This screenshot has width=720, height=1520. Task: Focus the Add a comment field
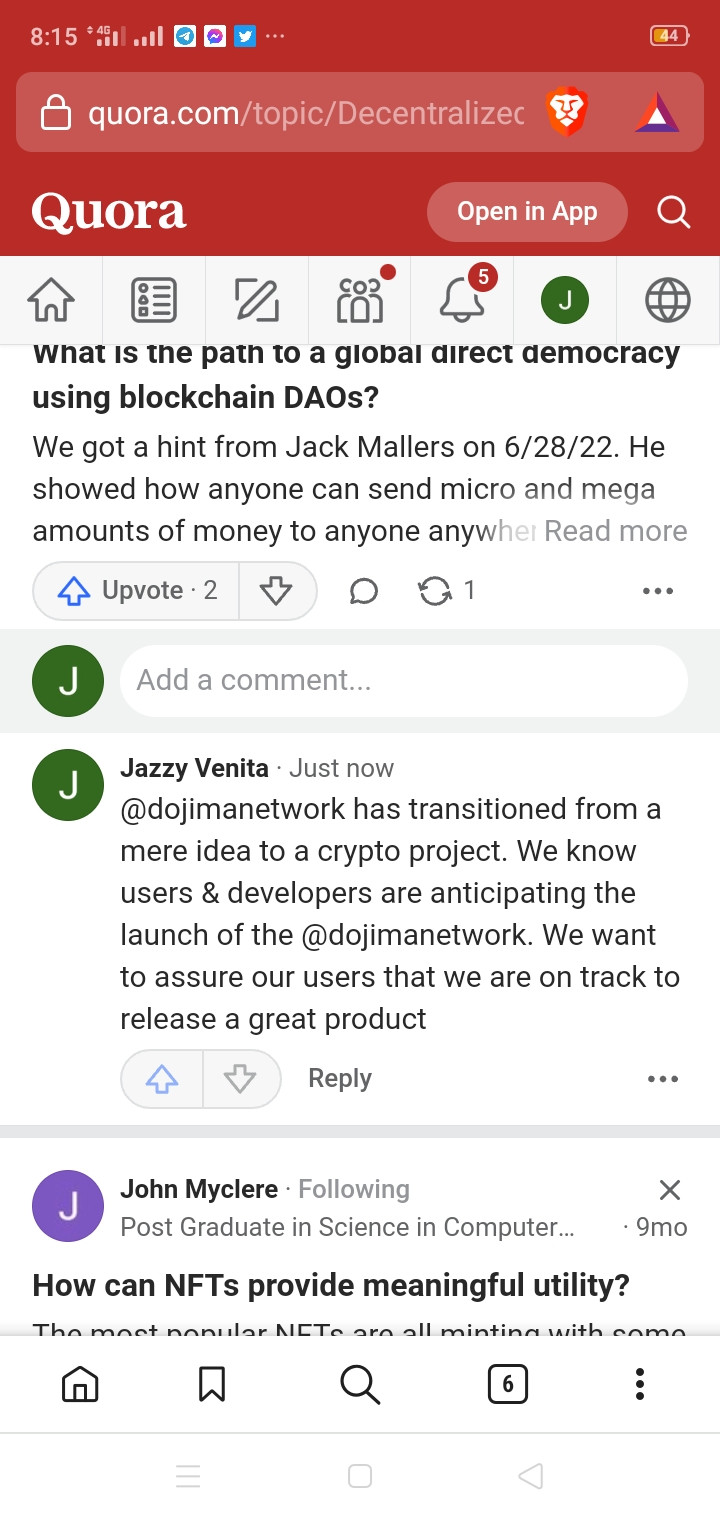click(x=404, y=680)
